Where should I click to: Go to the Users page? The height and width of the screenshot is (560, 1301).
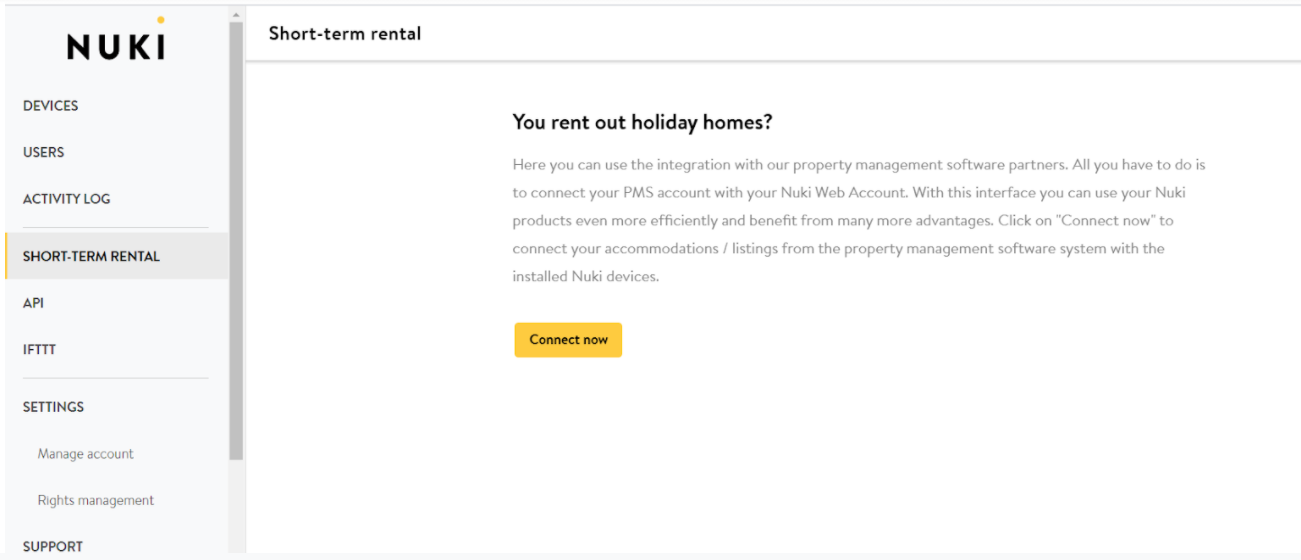[x=43, y=152]
